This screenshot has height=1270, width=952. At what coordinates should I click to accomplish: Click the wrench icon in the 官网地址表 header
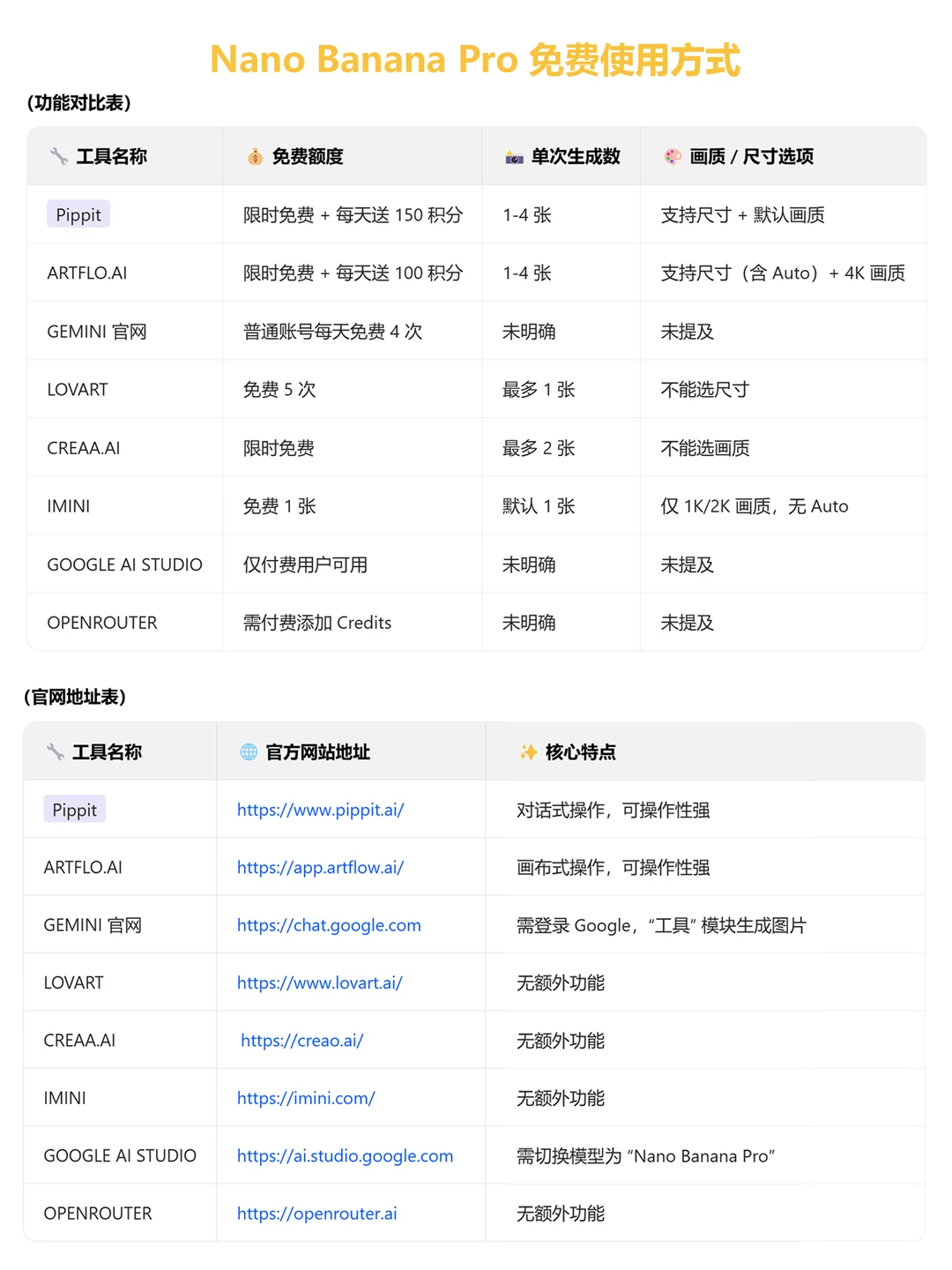coord(55,751)
